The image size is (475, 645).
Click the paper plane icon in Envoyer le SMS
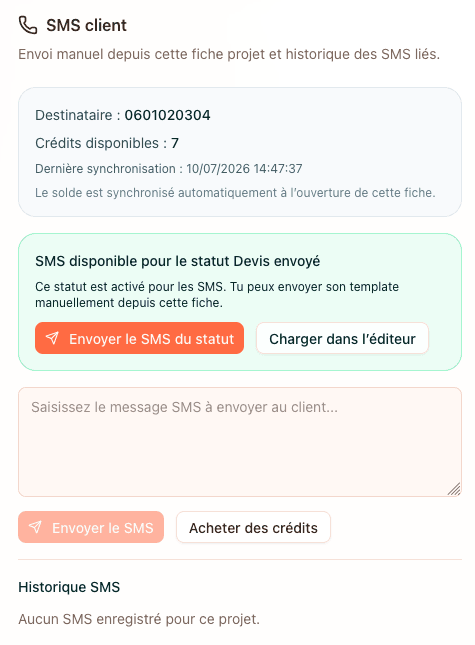(35, 527)
